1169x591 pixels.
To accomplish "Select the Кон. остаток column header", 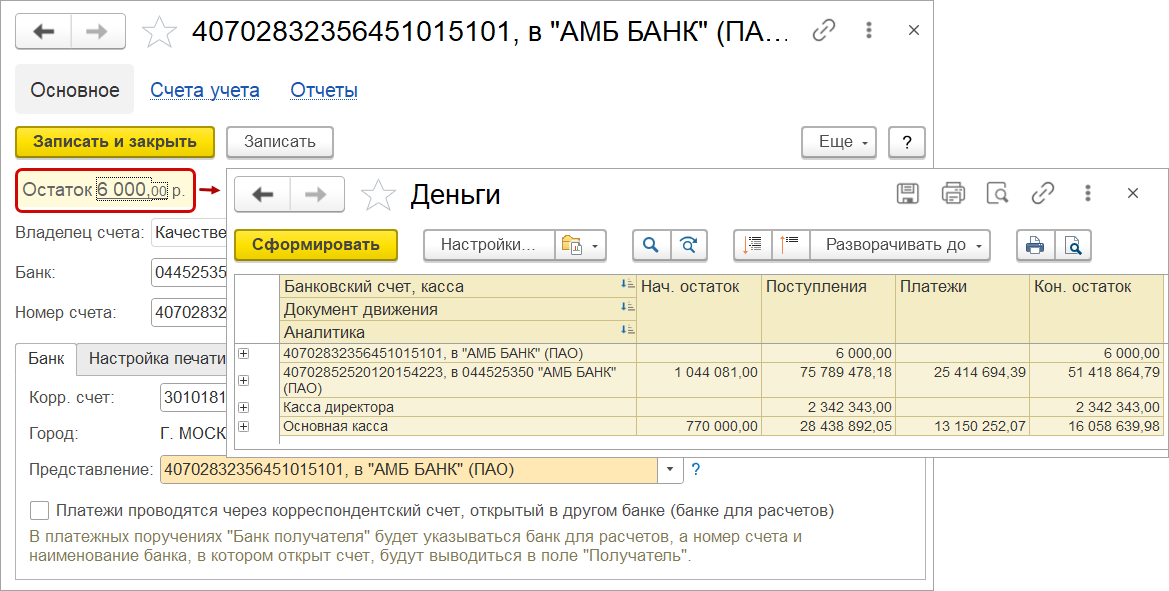I will click(1096, 309).
